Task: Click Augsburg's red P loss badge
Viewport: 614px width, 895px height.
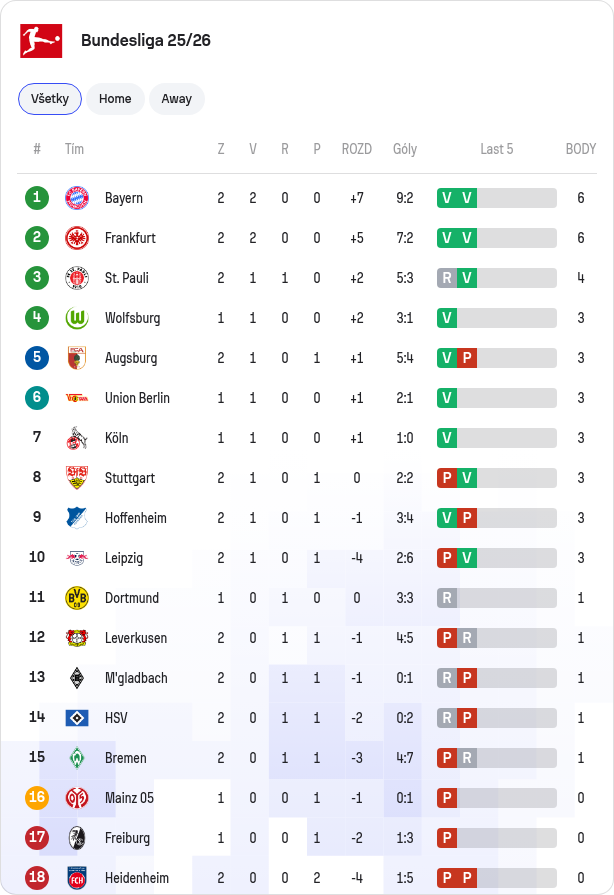Action: (467, 358)
